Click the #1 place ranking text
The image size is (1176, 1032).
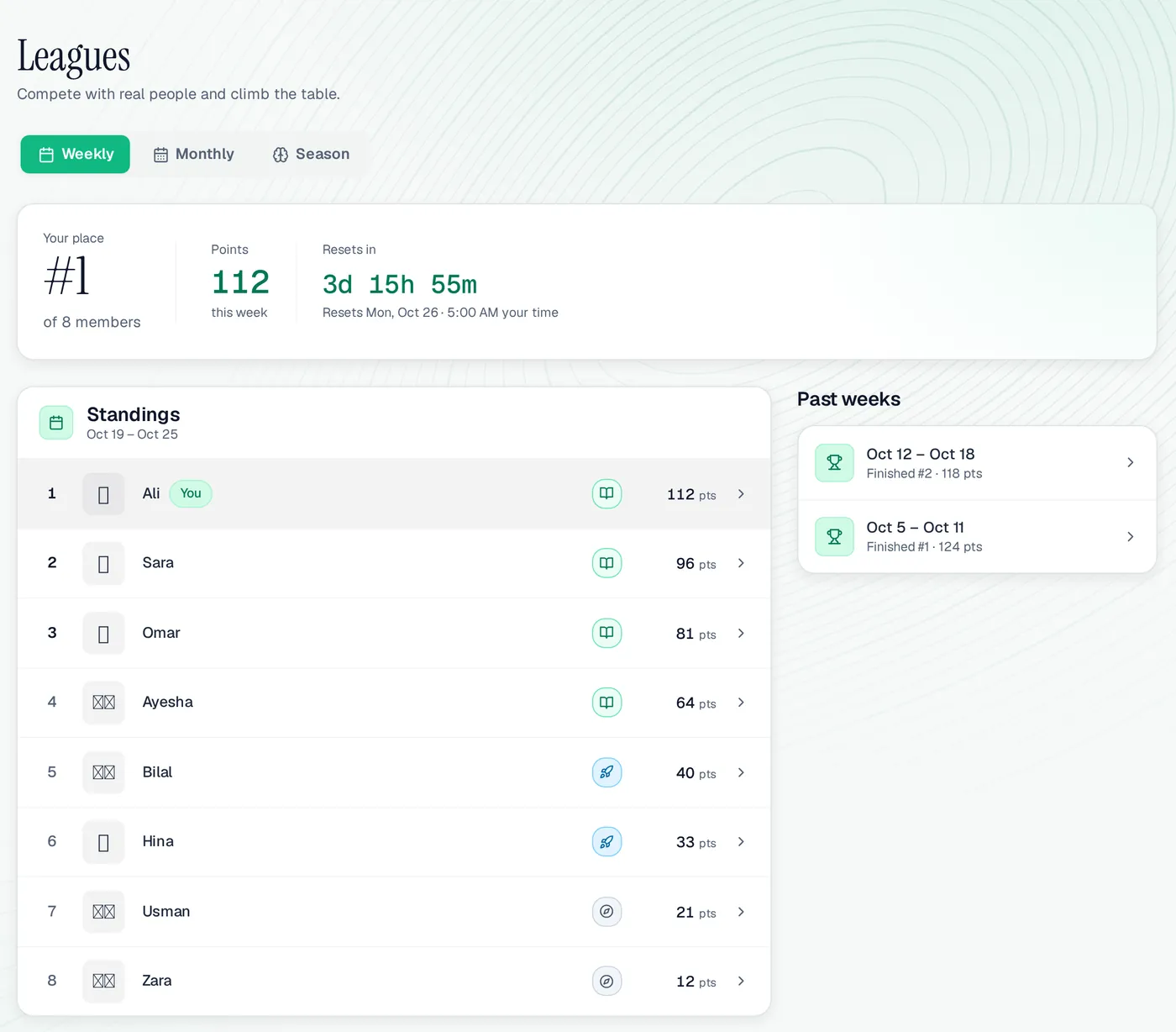[x=67, y=276]
